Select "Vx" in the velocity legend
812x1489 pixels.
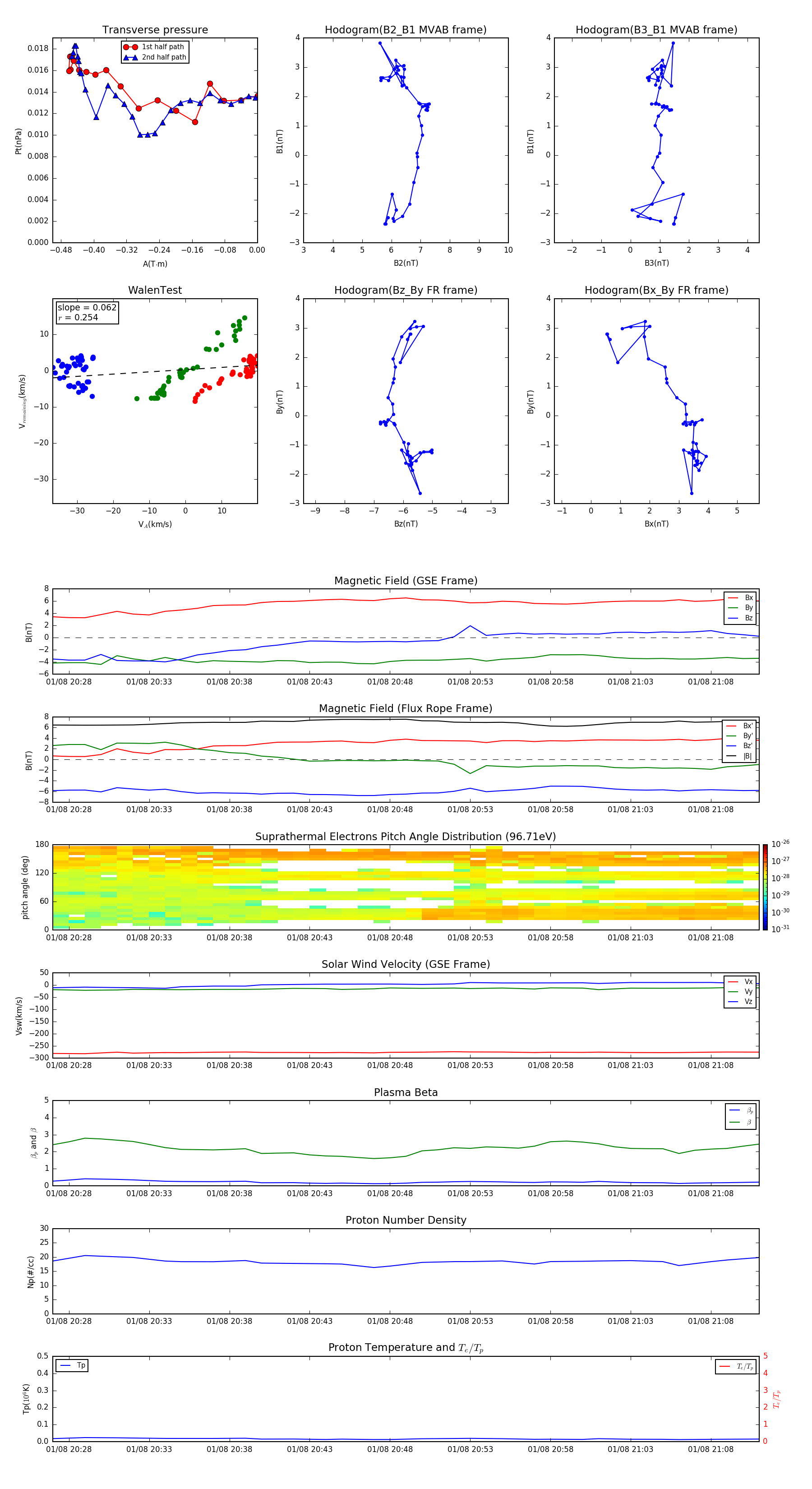(x=740, y=981)
